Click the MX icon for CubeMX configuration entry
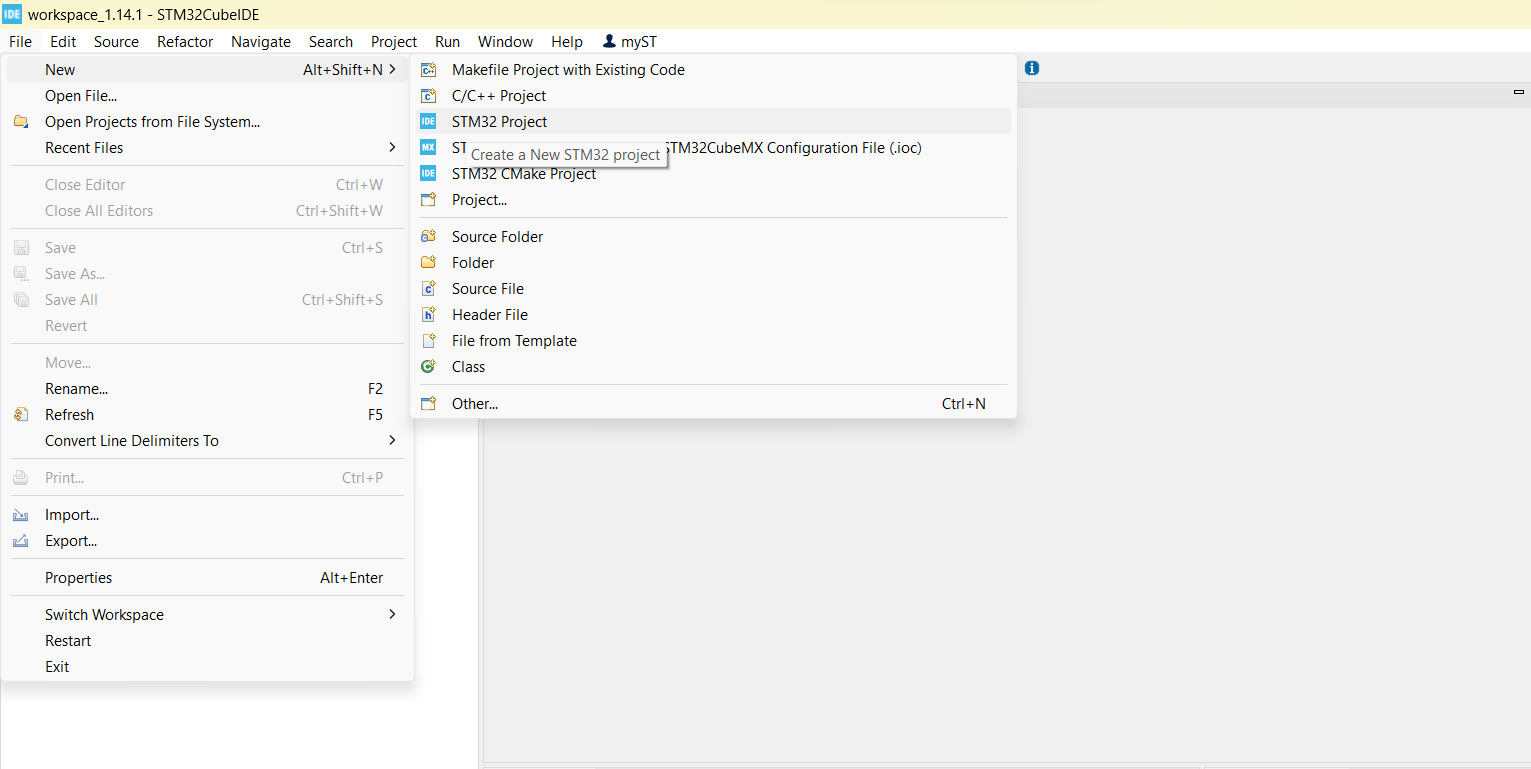The image size is (1531, 769). [428, 148]
